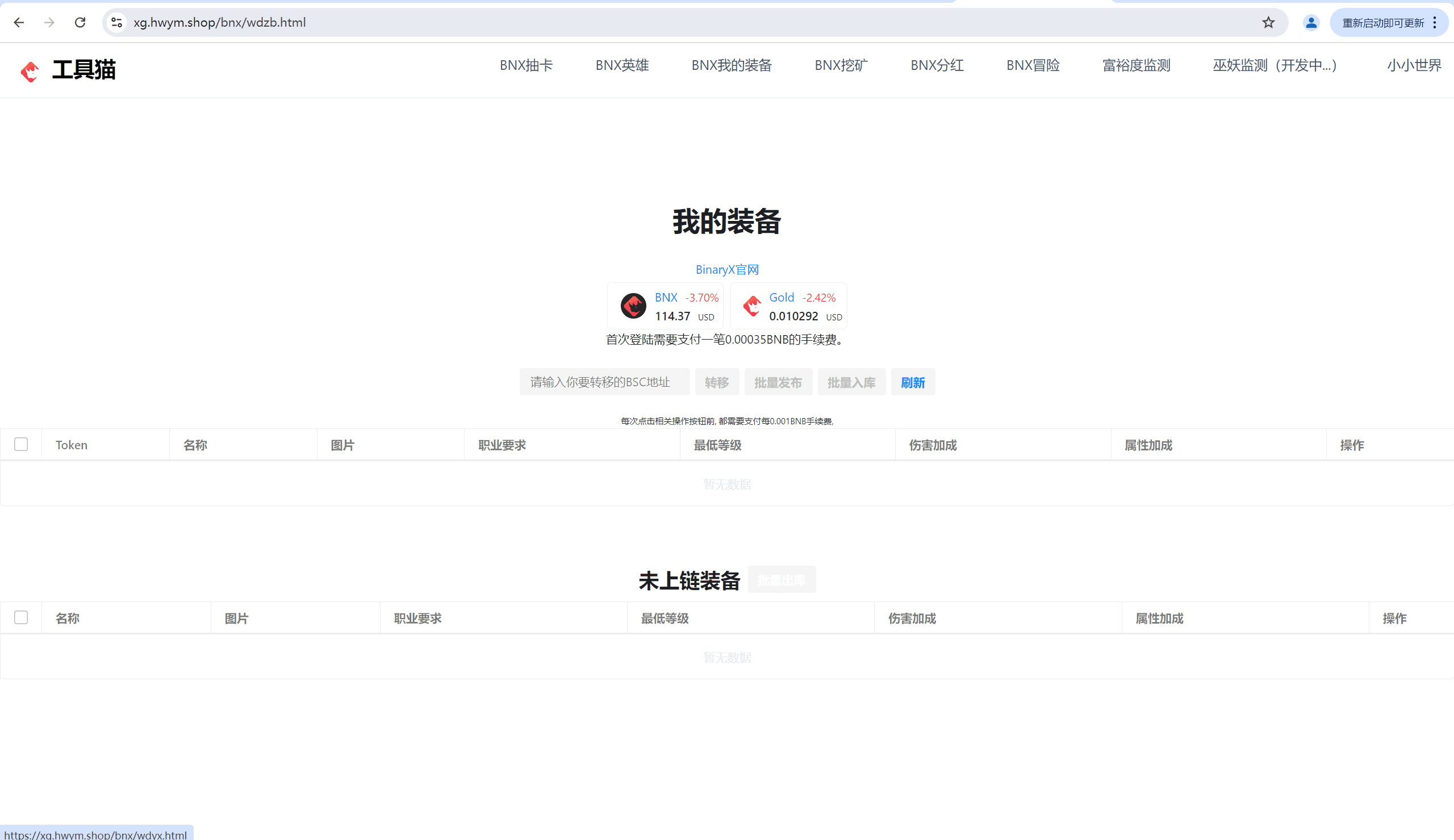This screenshot has height=840, width=1454.
Task: Click the 重新启动即可更新 update button
Action: [x=1382, y=23]
